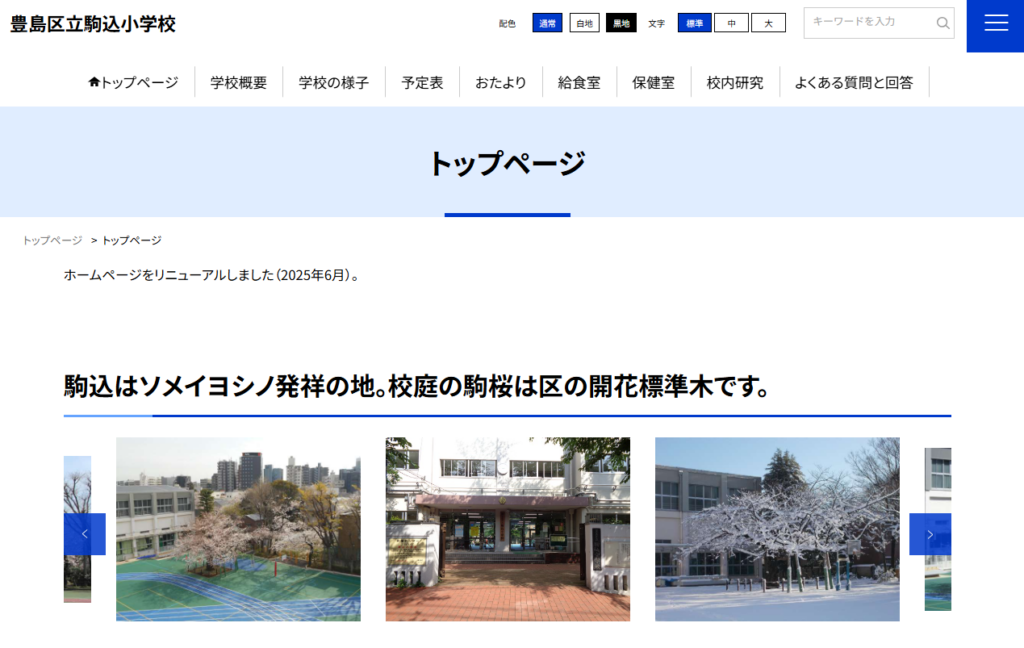Image resolution: width=1024 pixels, height=648 pixels.
Task: Set text size to 標準
Action: 694,23
